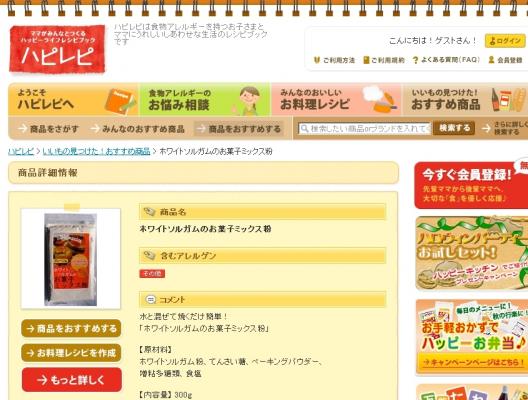Select いいもの見つけた!おすすめ商品 tab
Screen dimensions: 528x400
click(x=465, y=100)
